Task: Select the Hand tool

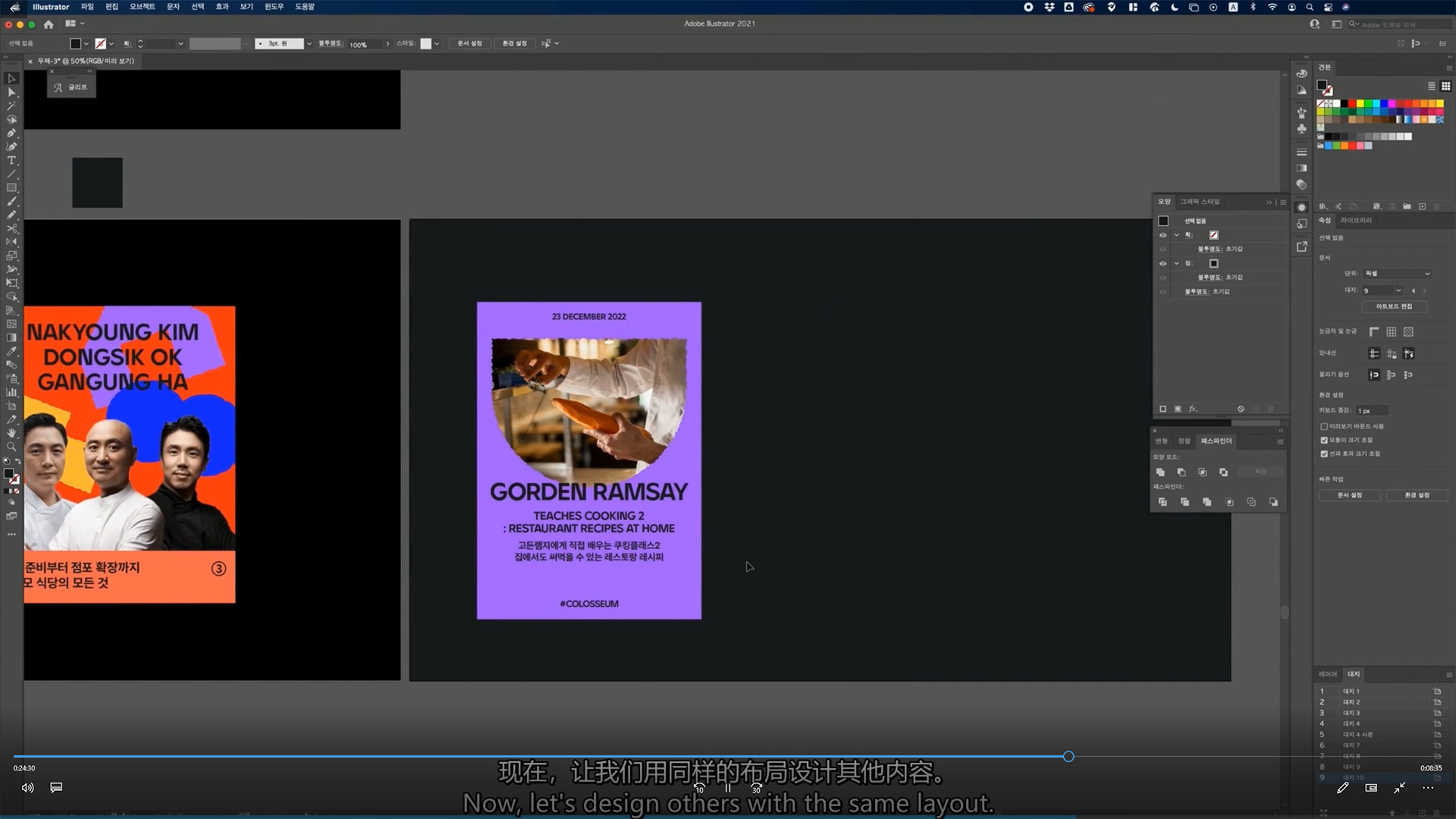Action: [11, 433]
